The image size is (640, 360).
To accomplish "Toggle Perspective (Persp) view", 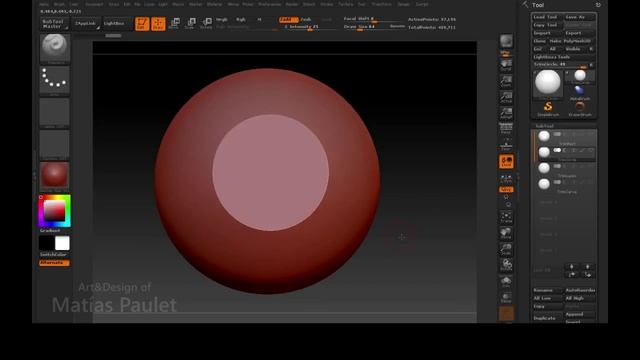I will tap(506, 129).
